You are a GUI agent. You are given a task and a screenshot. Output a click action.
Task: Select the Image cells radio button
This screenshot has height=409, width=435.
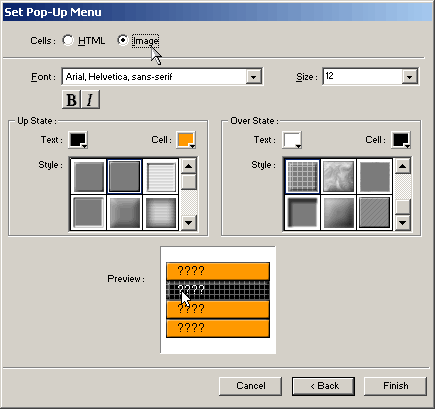tap(123, 41)
